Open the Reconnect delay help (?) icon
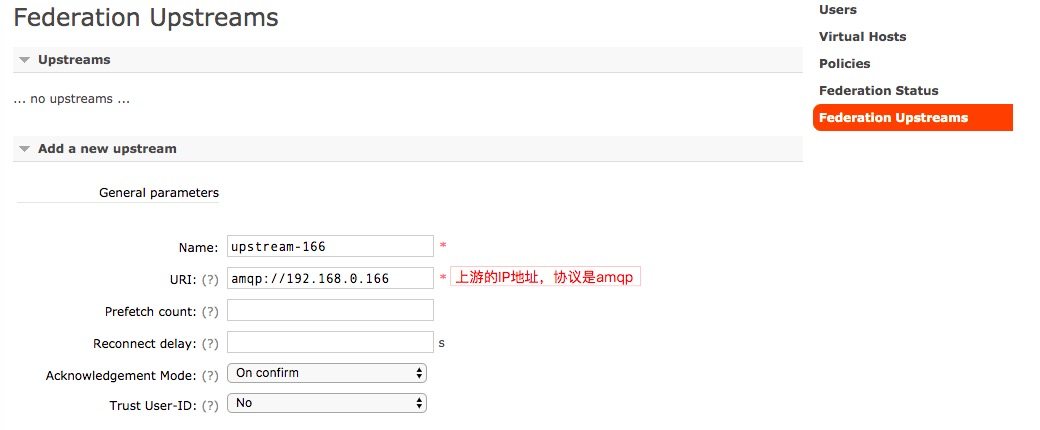The height and width of the screenshot is (430, 1040). 210,344
